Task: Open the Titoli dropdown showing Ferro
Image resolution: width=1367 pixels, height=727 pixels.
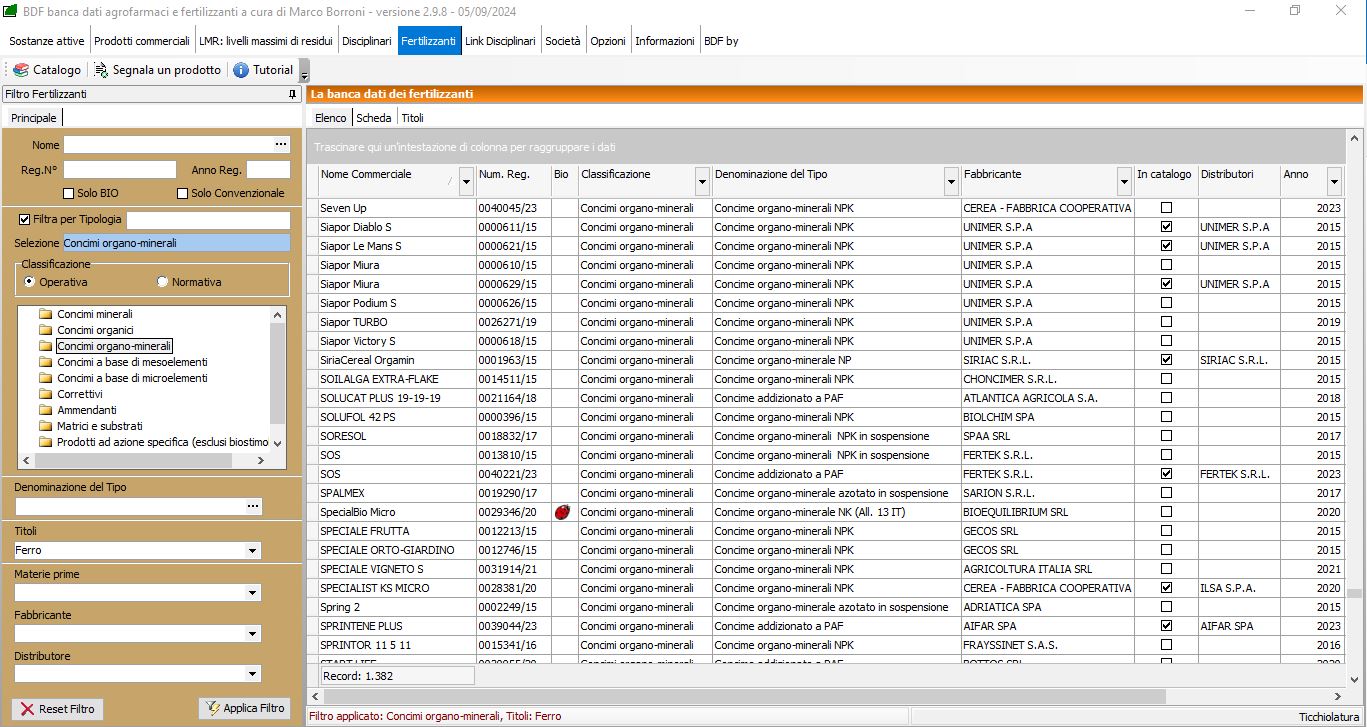Action: (x=251, y=550)
